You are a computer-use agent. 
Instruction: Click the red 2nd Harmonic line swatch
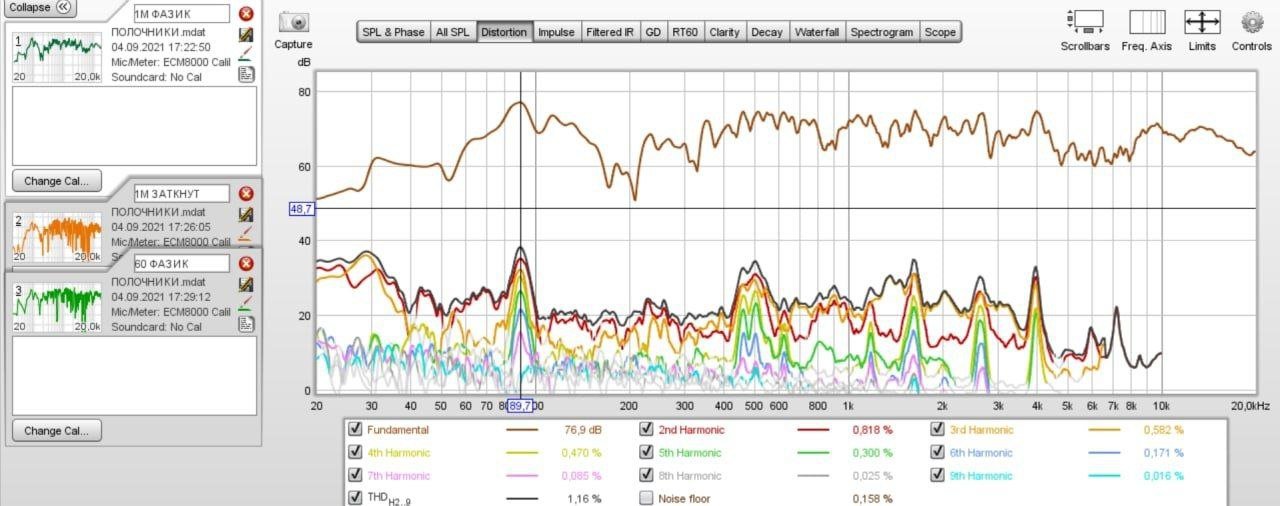814,430
